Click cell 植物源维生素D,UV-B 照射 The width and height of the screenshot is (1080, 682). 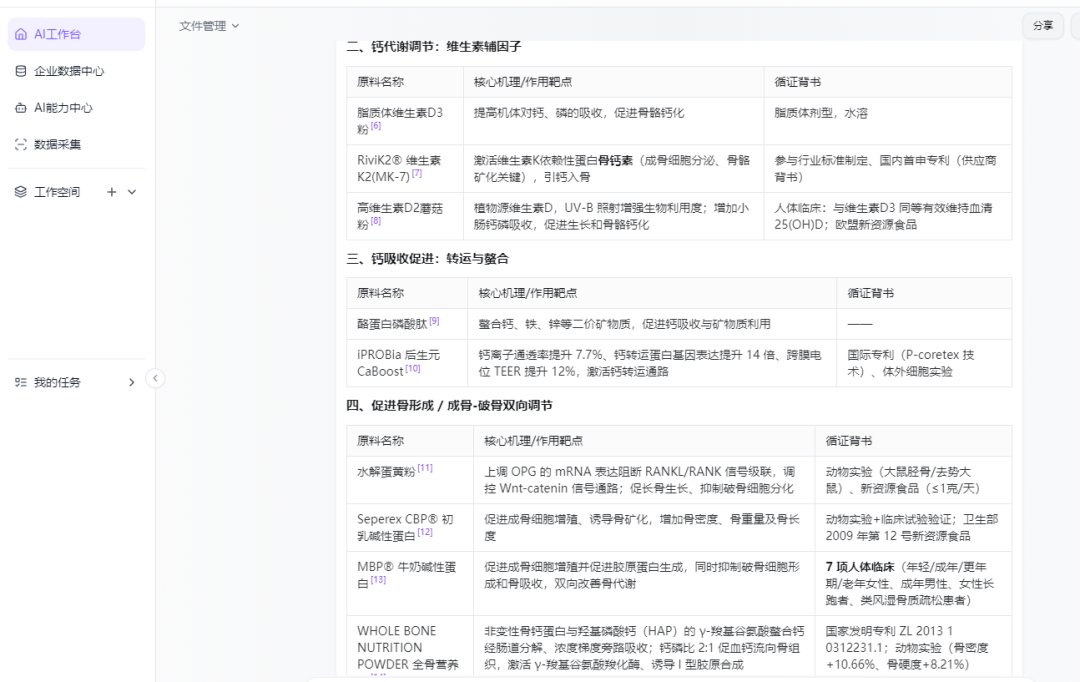613,216
